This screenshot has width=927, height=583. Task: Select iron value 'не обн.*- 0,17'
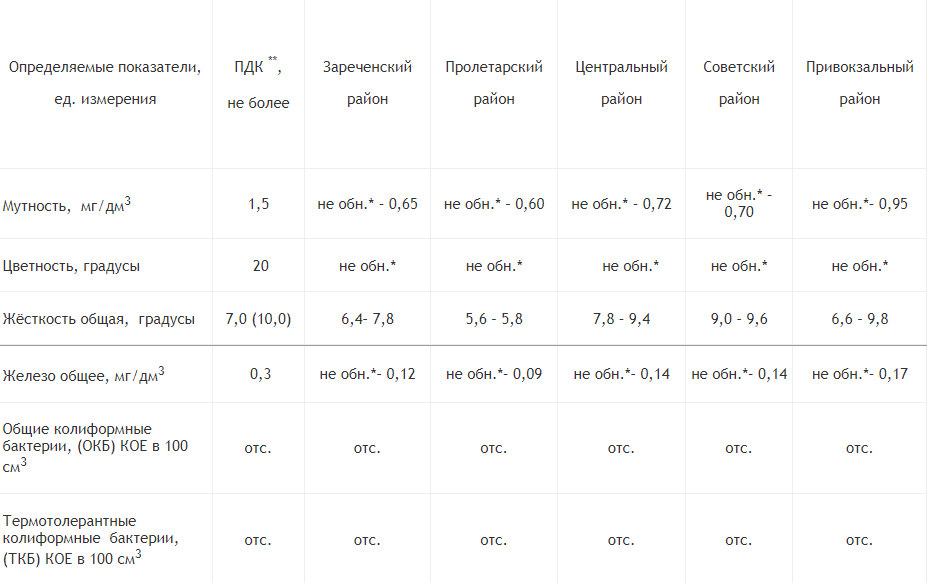[860, 374]
